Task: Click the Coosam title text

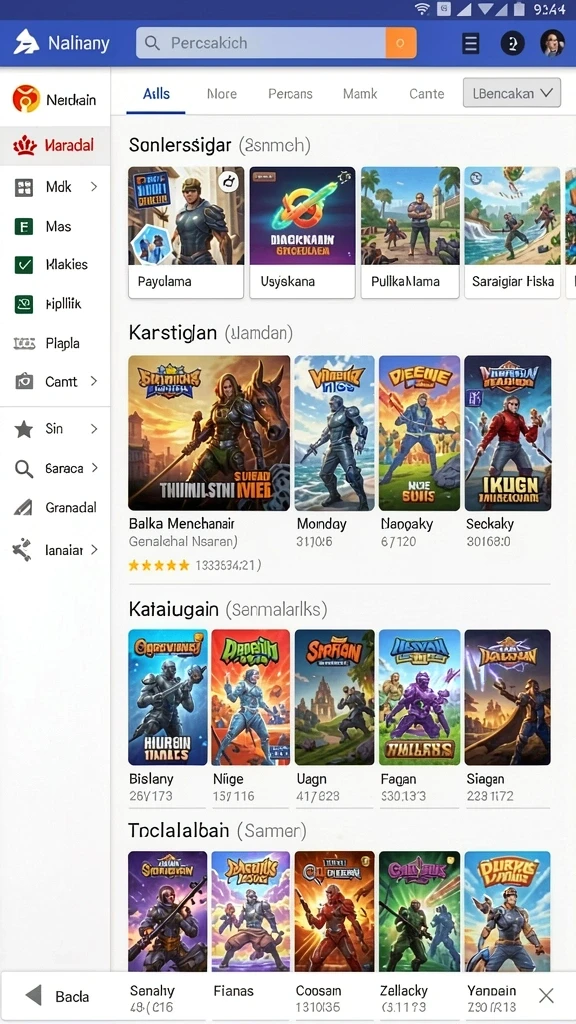Action: [x=319, y=991]
